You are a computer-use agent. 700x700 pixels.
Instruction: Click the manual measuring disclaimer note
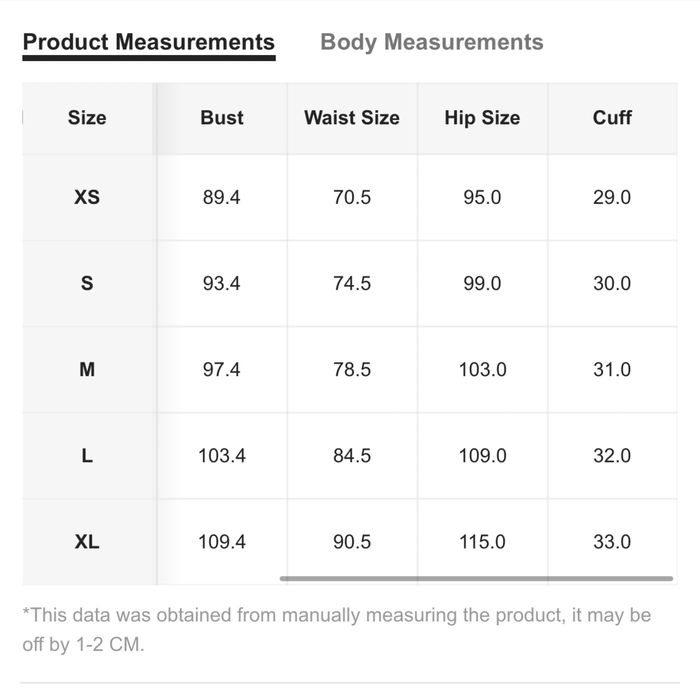coord(336,629)
